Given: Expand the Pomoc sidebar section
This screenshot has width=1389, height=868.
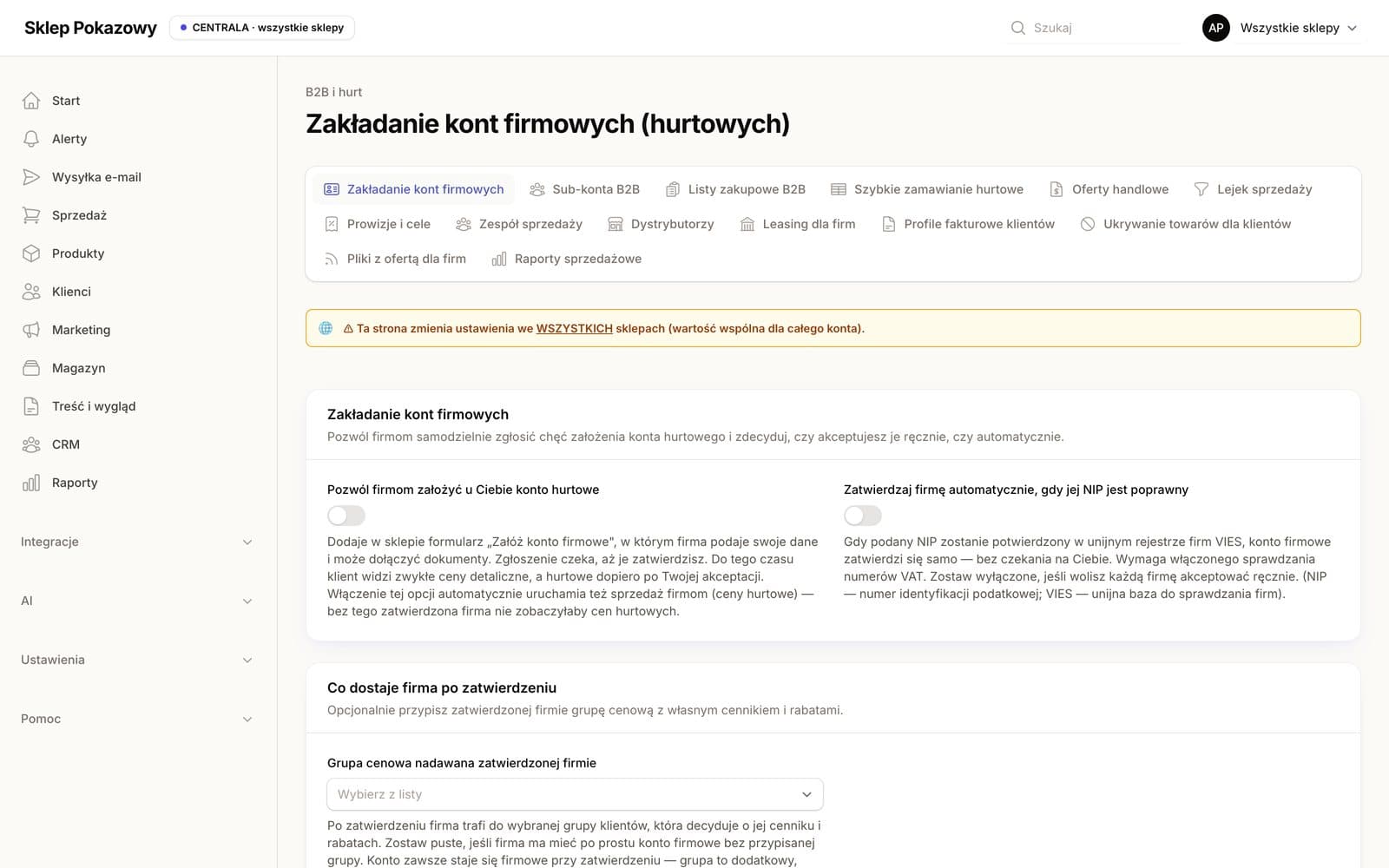Looking at the screenshot, I should pyautogui.click(x=138, y=719).
